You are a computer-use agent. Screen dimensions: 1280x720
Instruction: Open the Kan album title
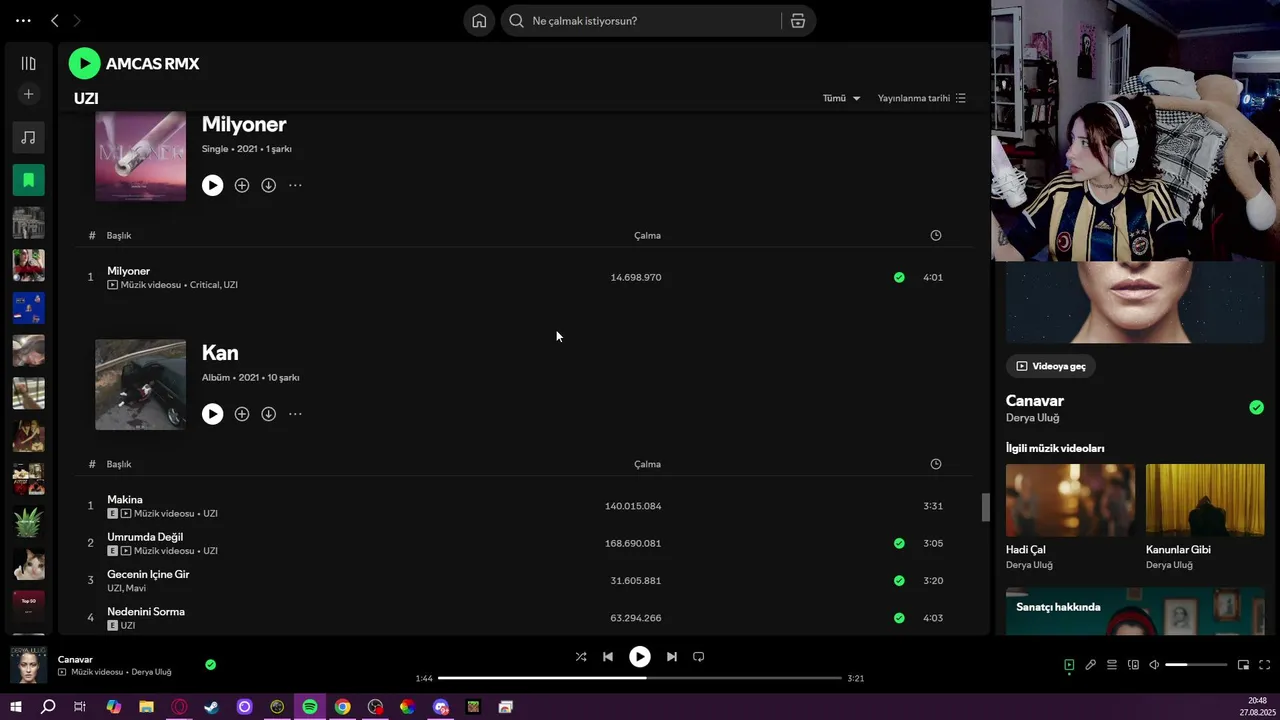point(220,353)
